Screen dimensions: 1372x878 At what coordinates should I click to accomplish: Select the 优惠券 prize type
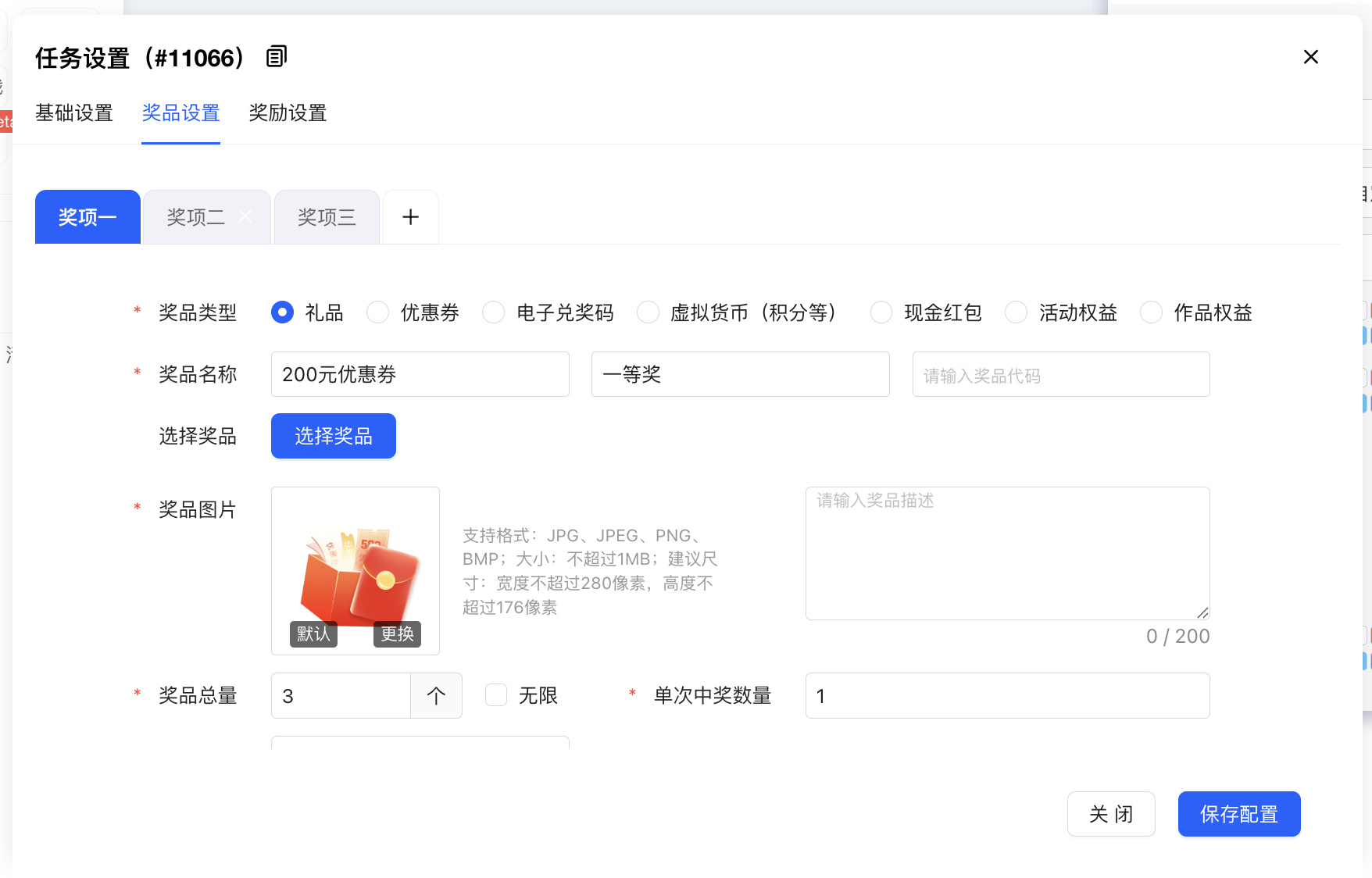click(x=378, y=312)
